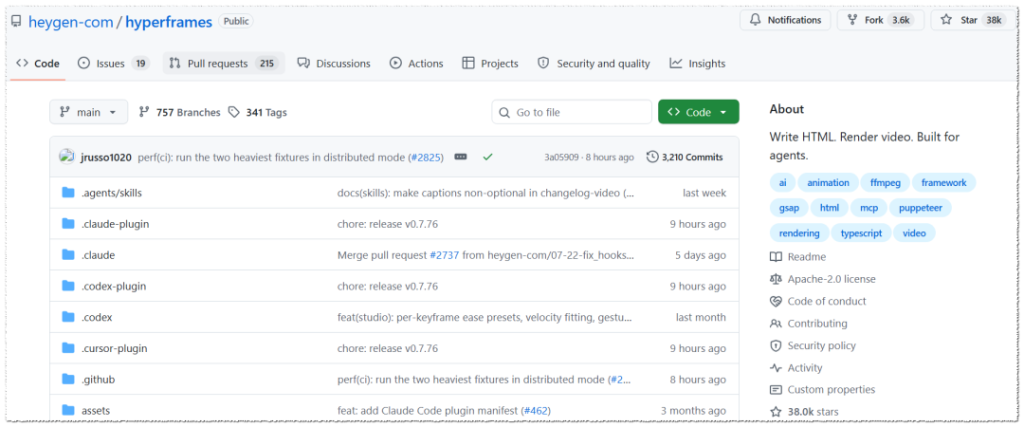View 3,210 Commits history
The height and width of the screenshot is (427, 1024).
pos(684,157)
